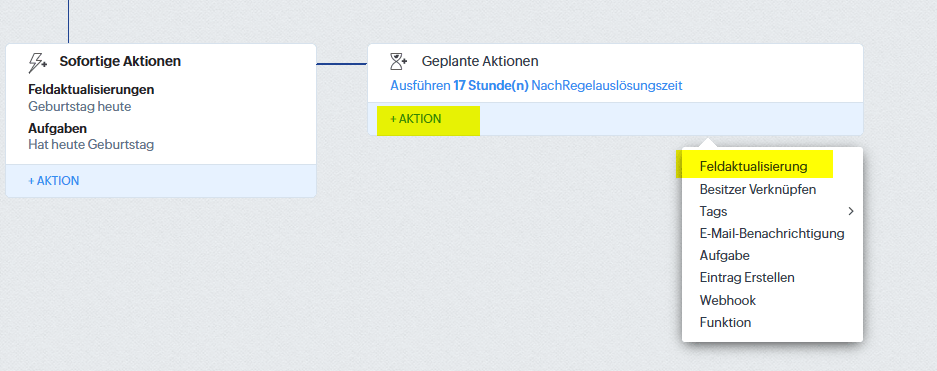Viewport: 937px width, 371px height.
Task: Click the Sofortige Aktionen card heading
Action: (120, 61)
